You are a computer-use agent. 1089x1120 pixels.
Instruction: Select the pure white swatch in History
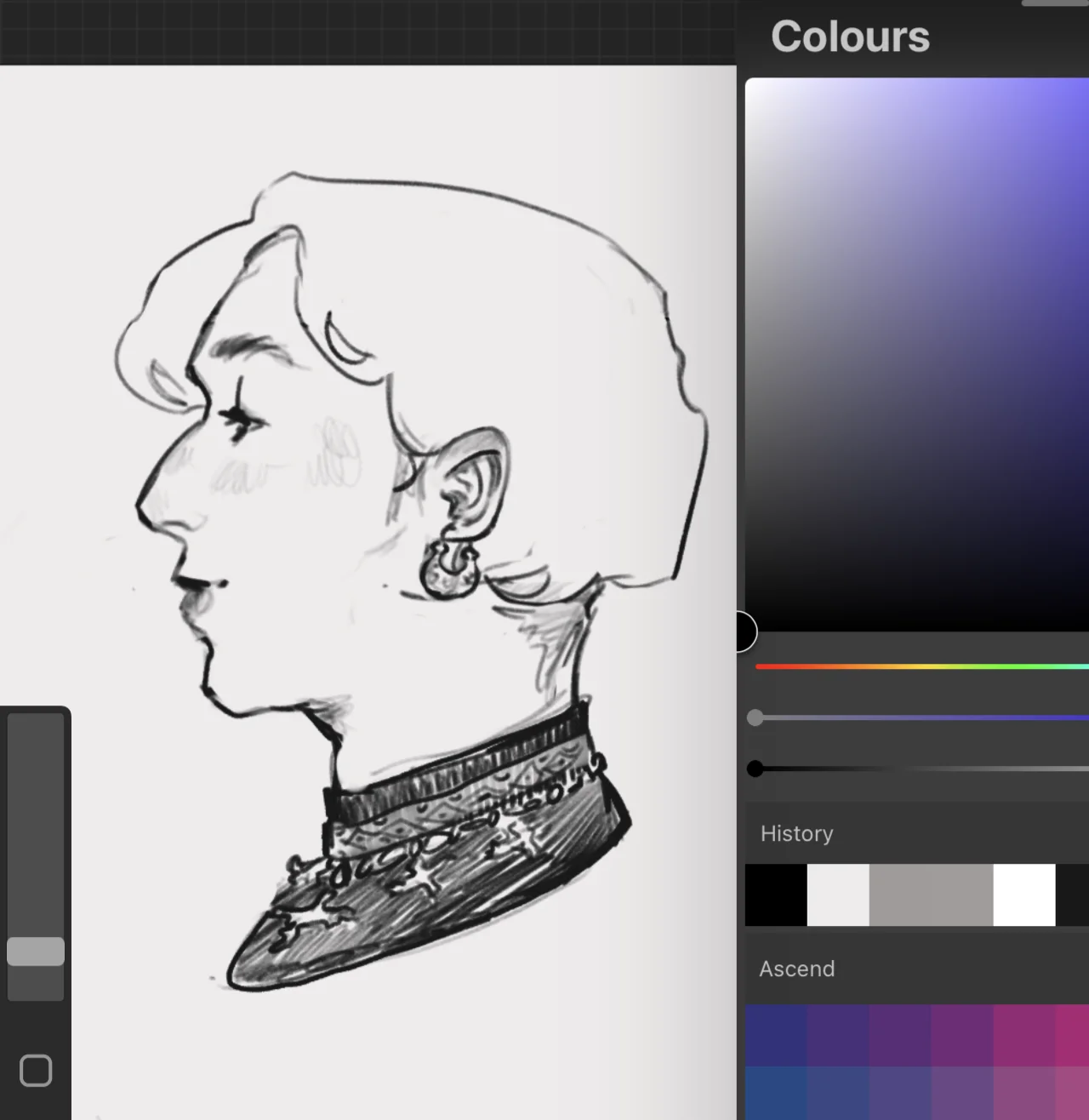tap(1024, 895)
